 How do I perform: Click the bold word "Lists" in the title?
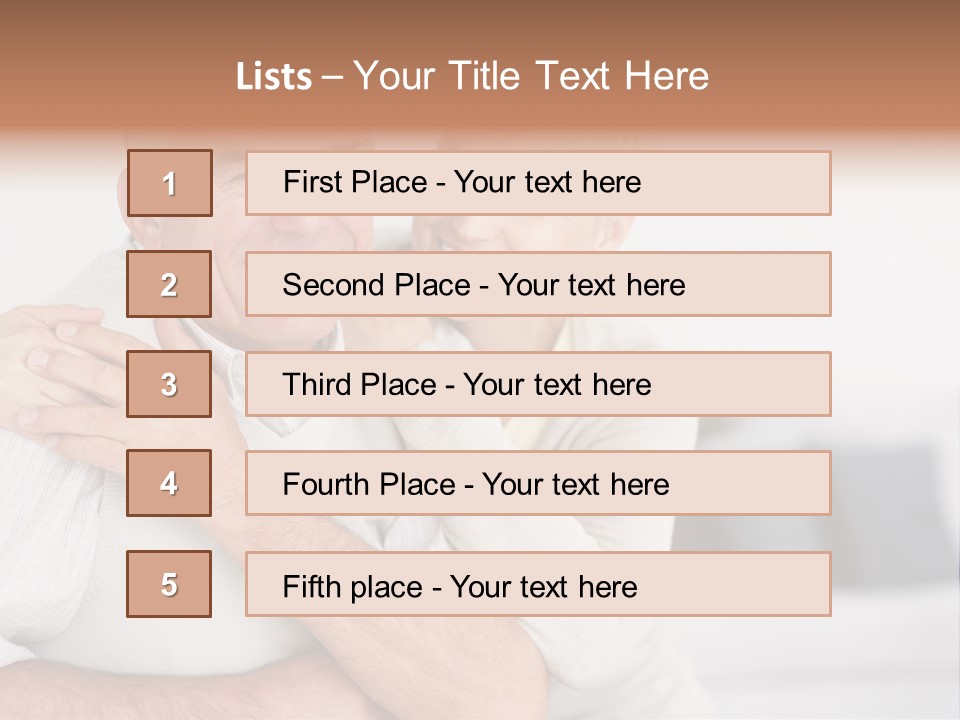click(x=273, y=76)
